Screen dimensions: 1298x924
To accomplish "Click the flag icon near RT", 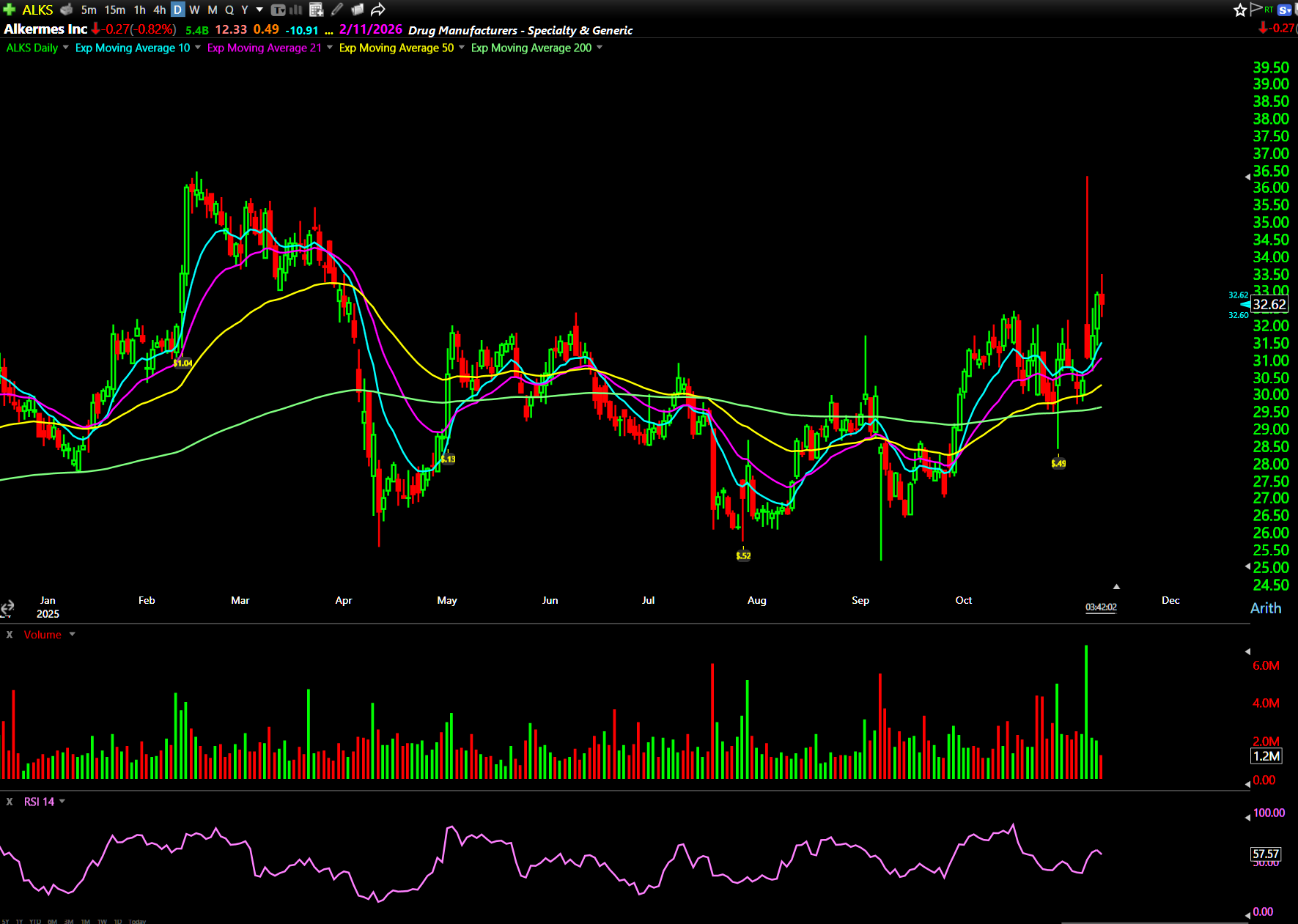I will coord(1255,8).
